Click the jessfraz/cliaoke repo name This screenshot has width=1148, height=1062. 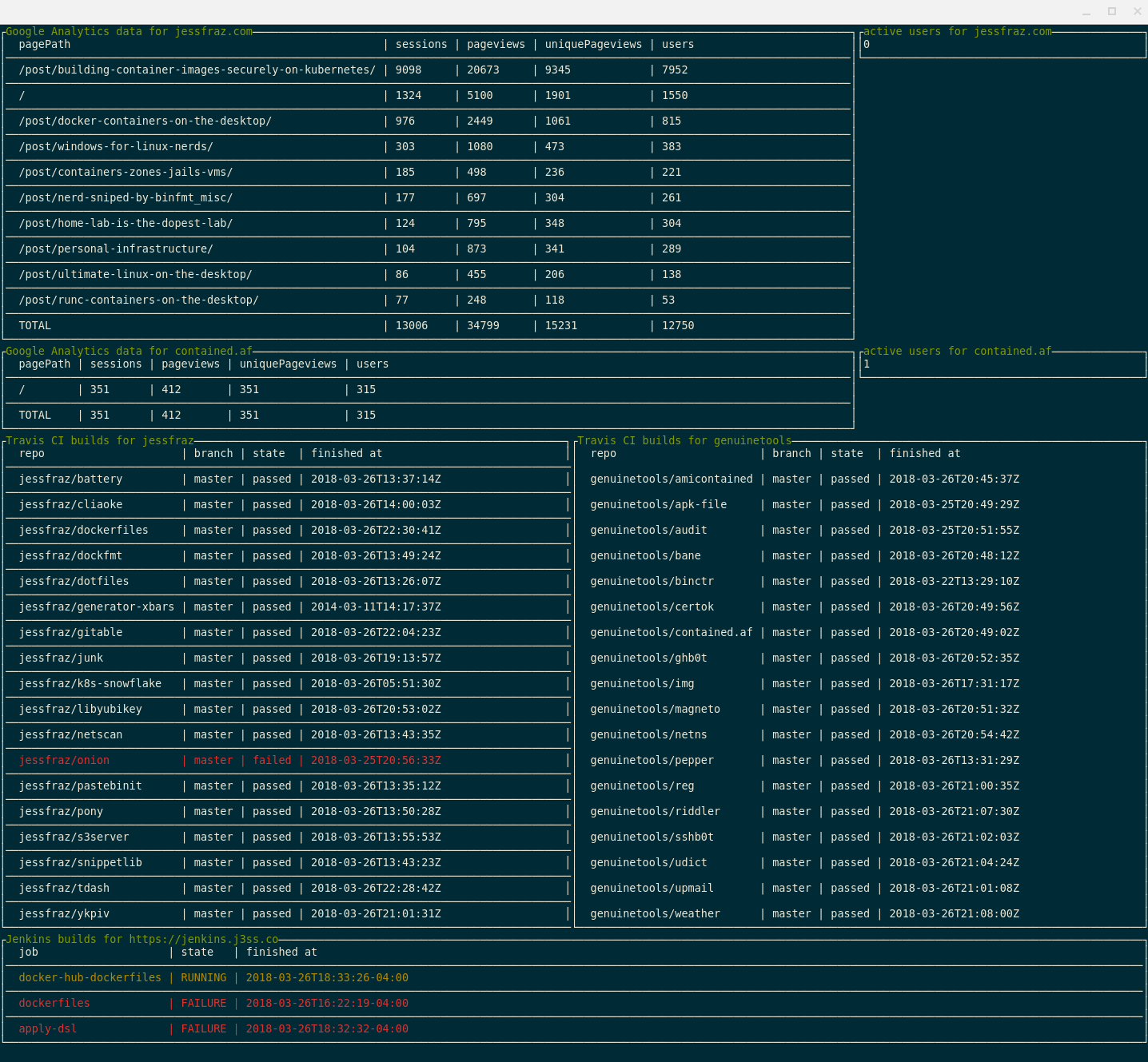(70, 505)
